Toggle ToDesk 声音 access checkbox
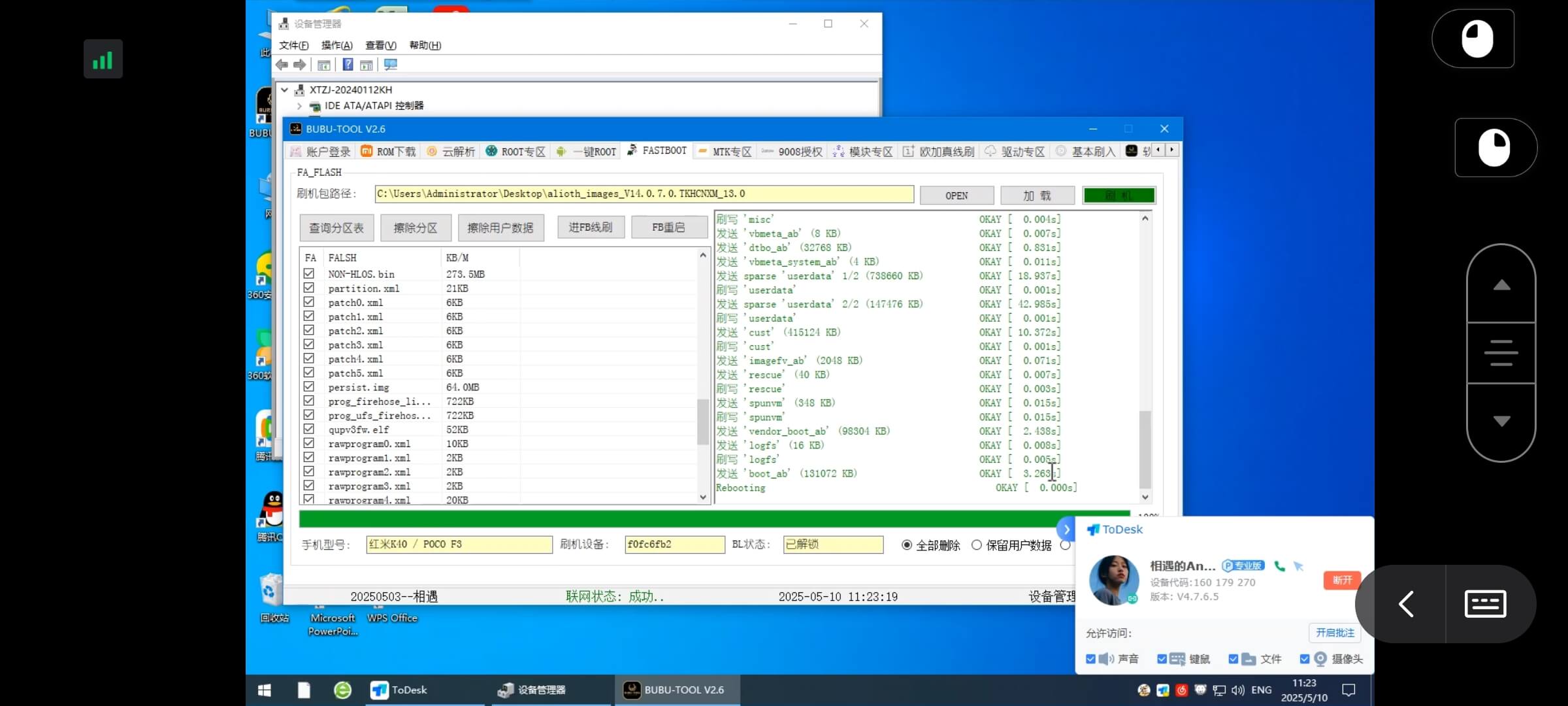The height and width of the screenshot is (706, 1568). click(x=1090, y=659)
